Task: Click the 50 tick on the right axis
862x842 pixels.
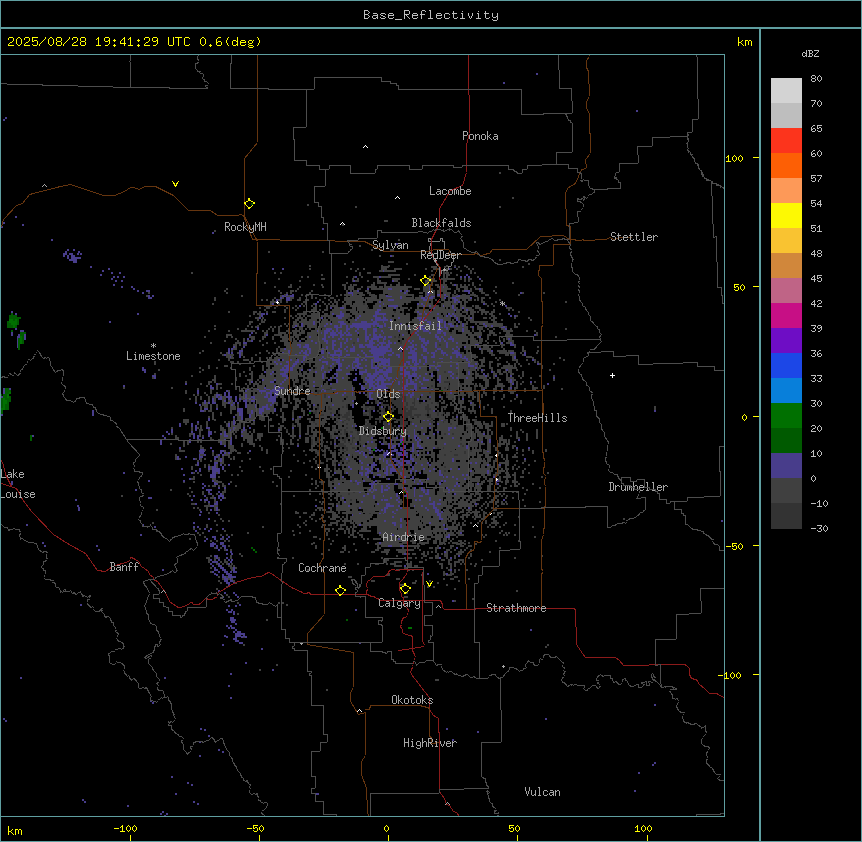Action: pyautogui.click(x=739, y=287)
